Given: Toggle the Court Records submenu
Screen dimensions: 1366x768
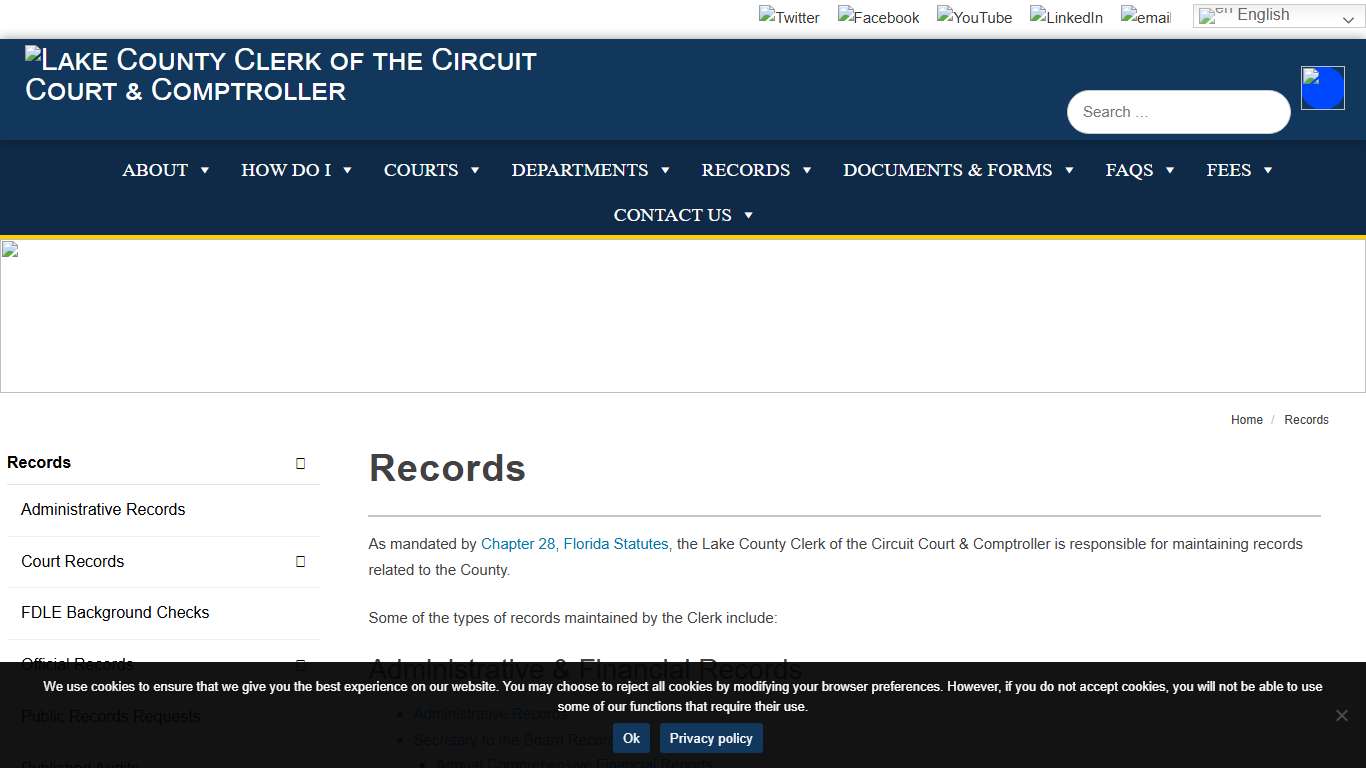Looking at the screenshot, I should click(x=300, y=561).
